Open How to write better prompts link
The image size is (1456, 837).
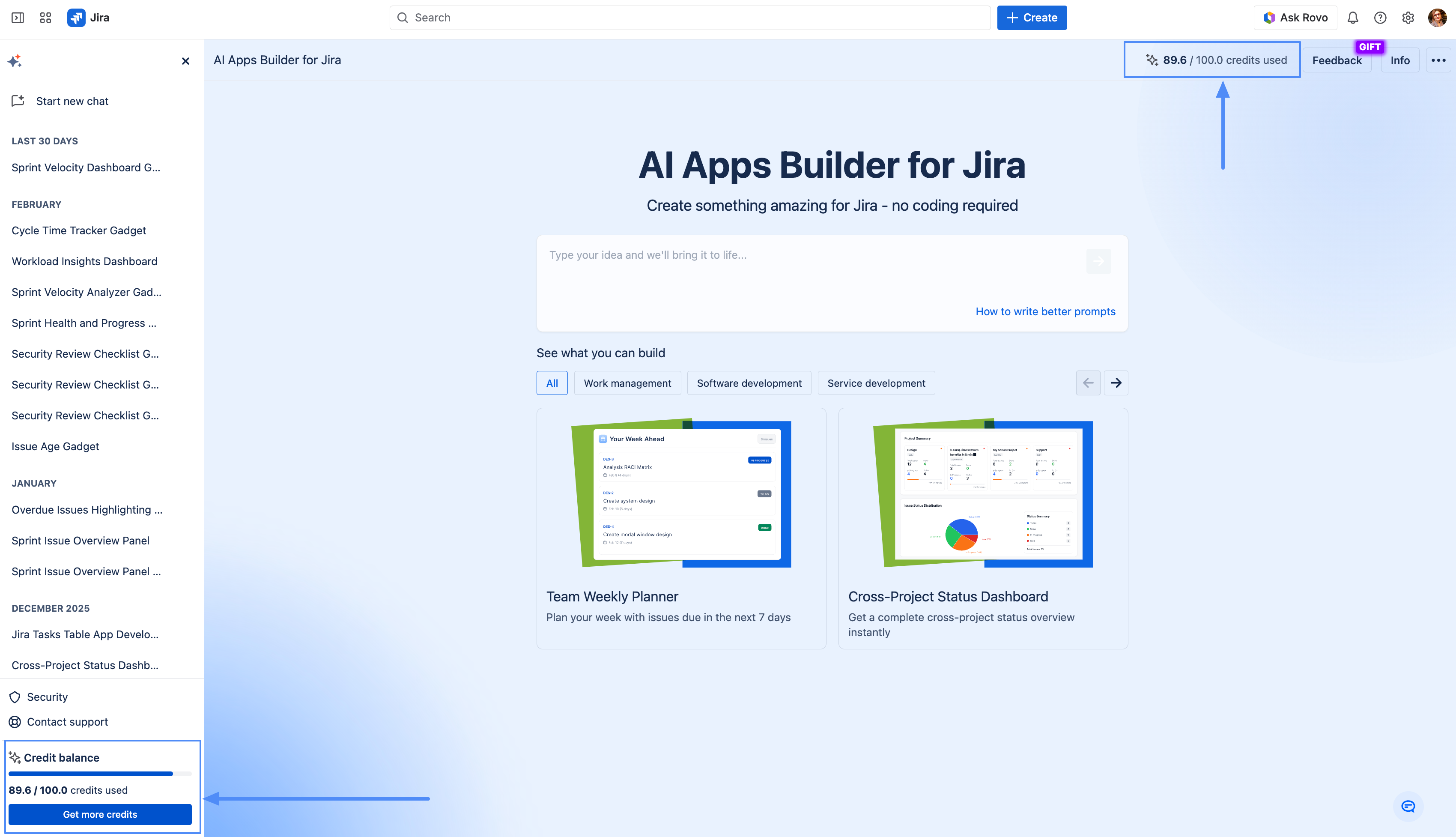pyautogui.click(x=1045, y=311)
